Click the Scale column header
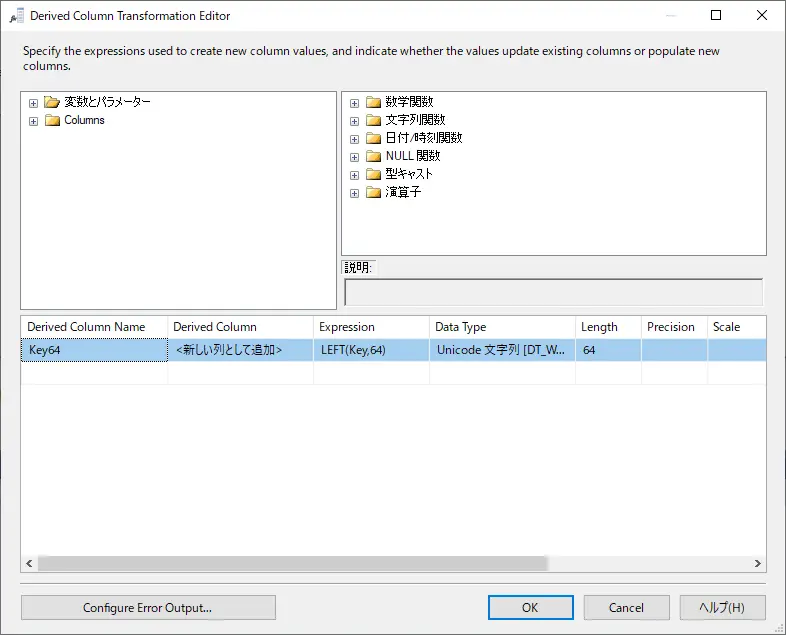The width and height of the screenshot is (786, 635). point(737,327)
